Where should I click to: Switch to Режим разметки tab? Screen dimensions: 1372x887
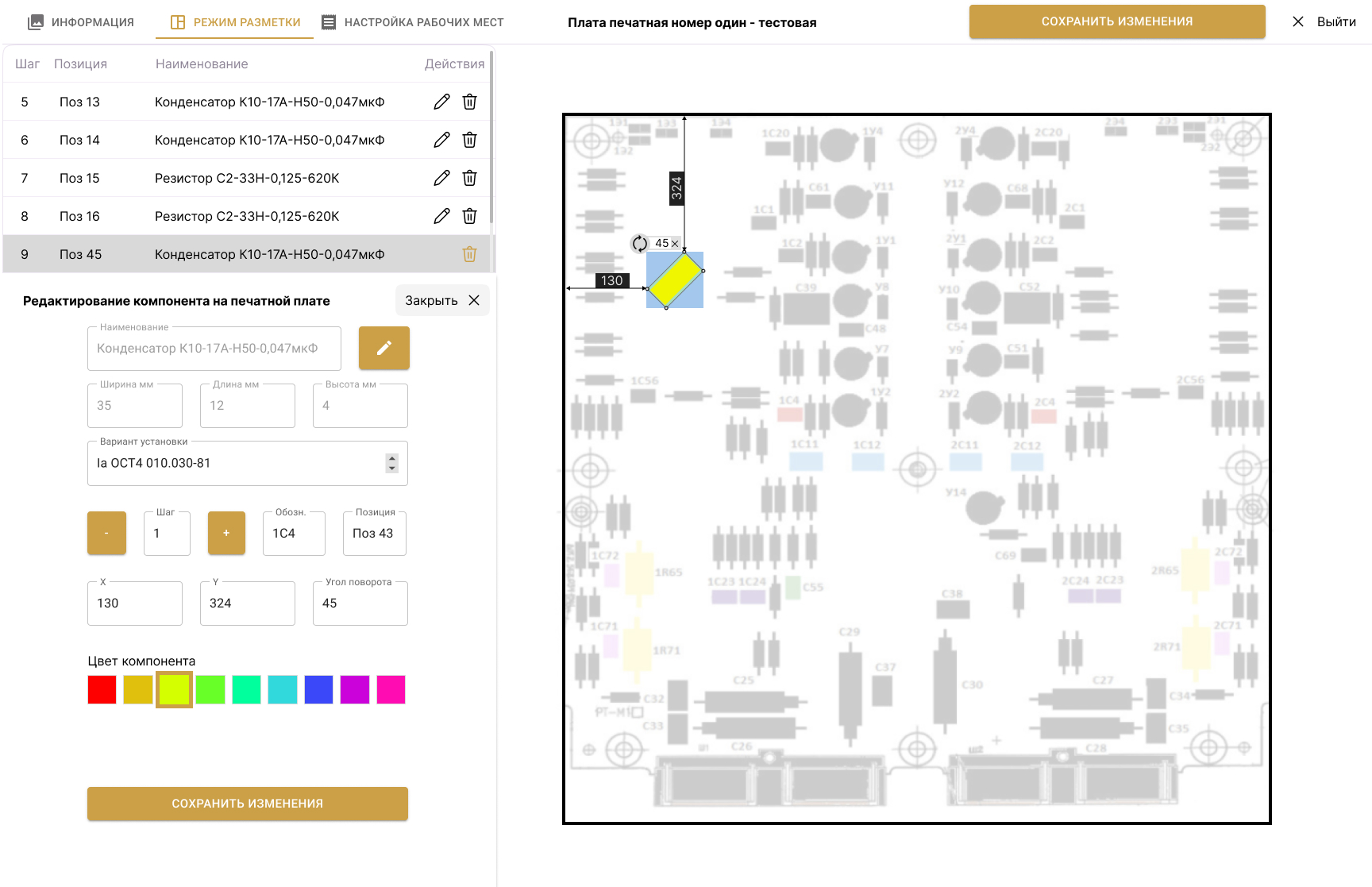coord(236,22)
